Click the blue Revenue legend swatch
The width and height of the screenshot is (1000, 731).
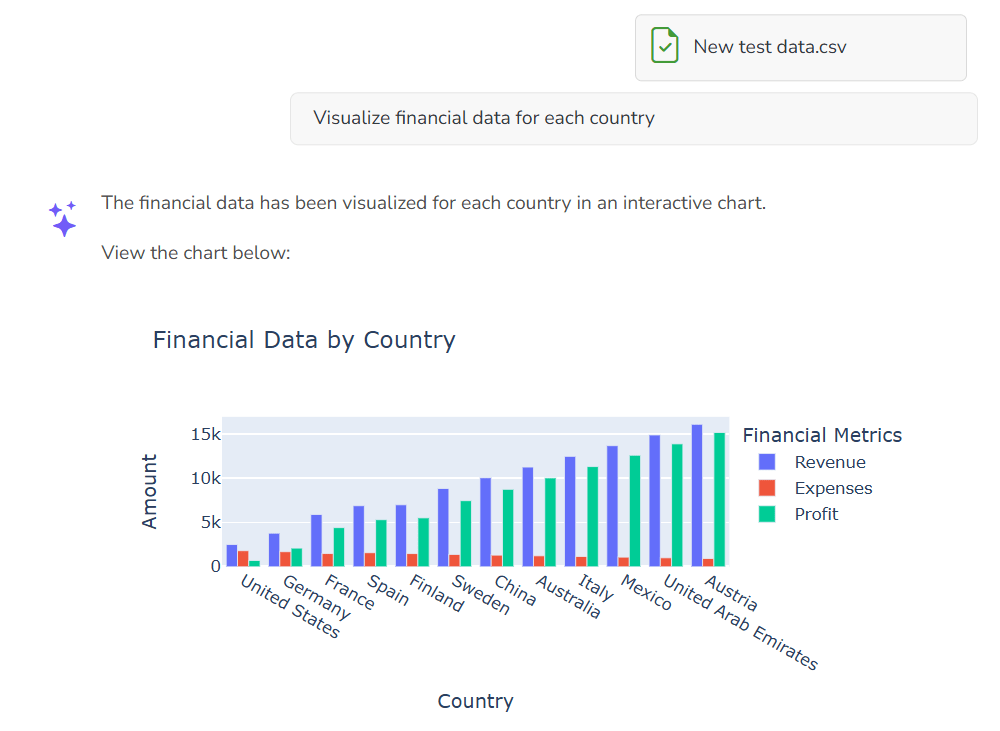coord(767,462)
